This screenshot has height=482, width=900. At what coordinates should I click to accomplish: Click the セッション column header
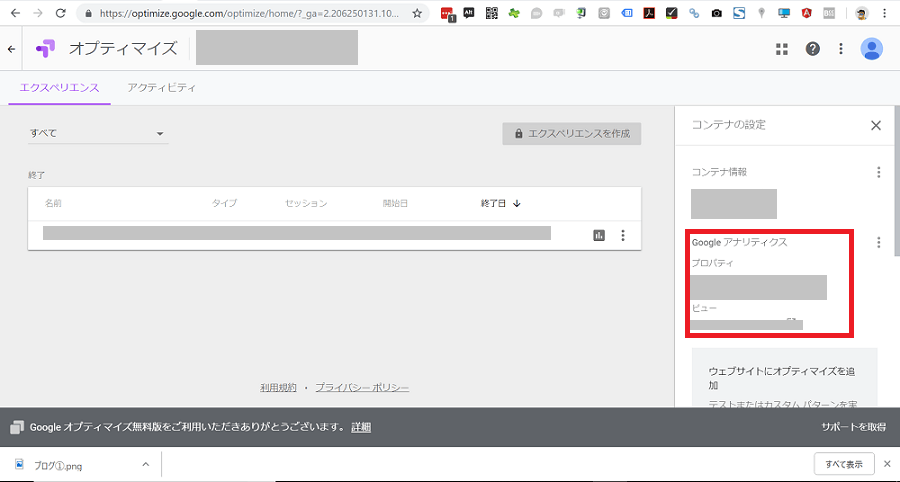click(x=306, y=203)
